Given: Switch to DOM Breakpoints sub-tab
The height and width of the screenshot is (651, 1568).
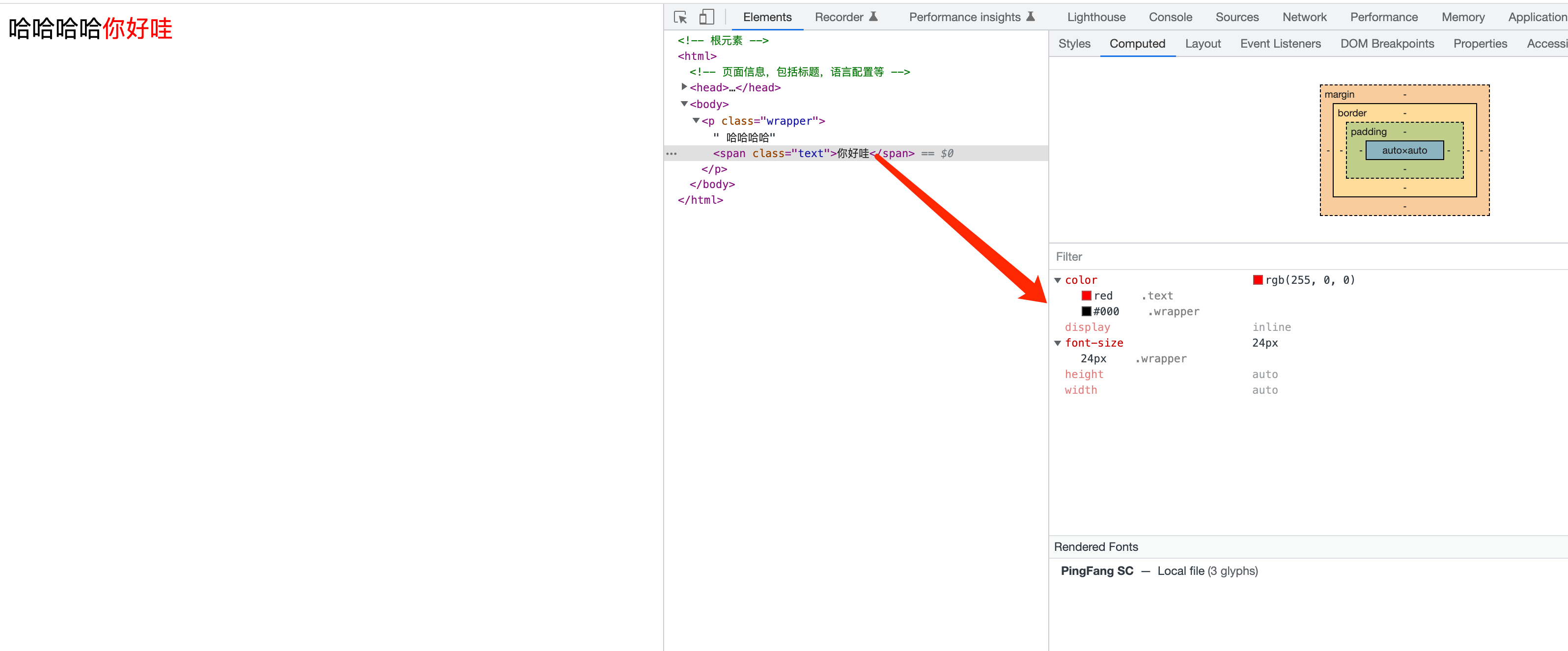Looking at the screenshot, I should click(x=1387, y=44).
